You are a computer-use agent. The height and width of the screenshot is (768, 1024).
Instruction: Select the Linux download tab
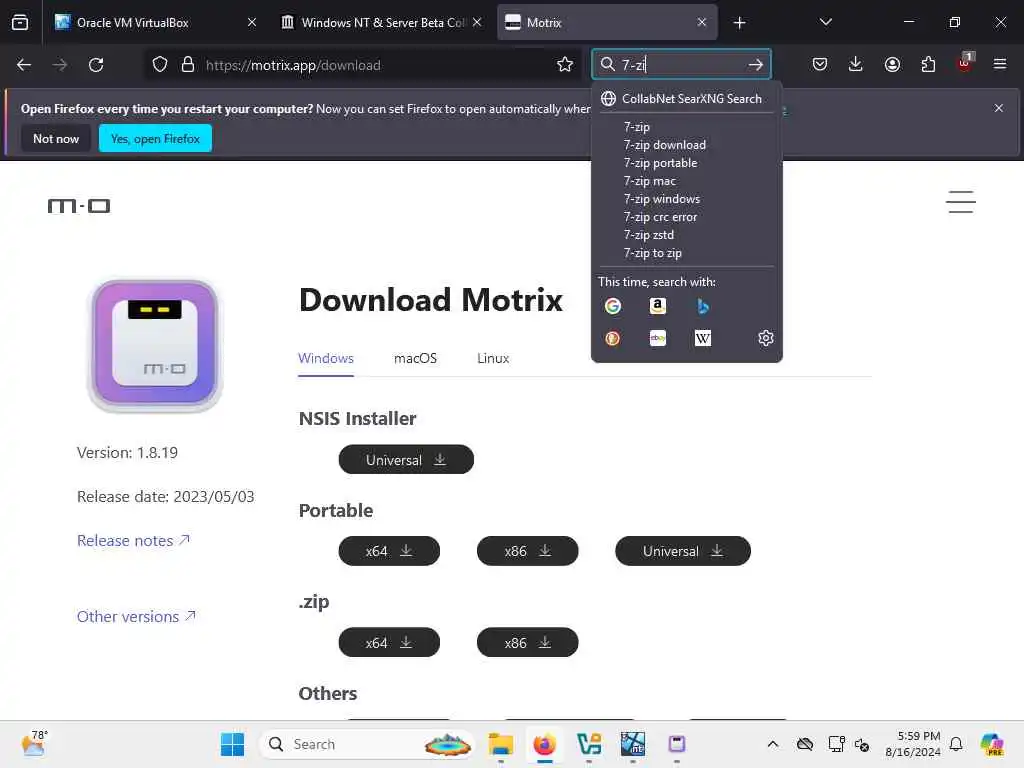493,359
